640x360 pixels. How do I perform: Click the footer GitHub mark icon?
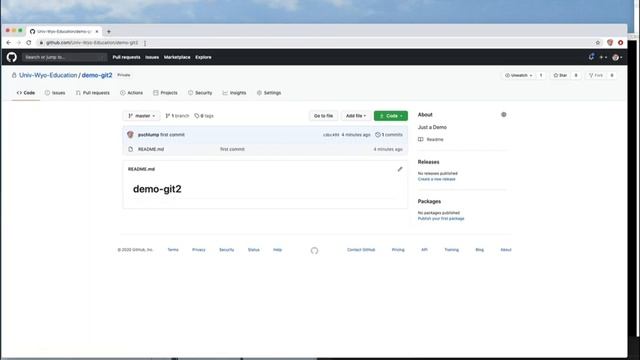point(314,251)
